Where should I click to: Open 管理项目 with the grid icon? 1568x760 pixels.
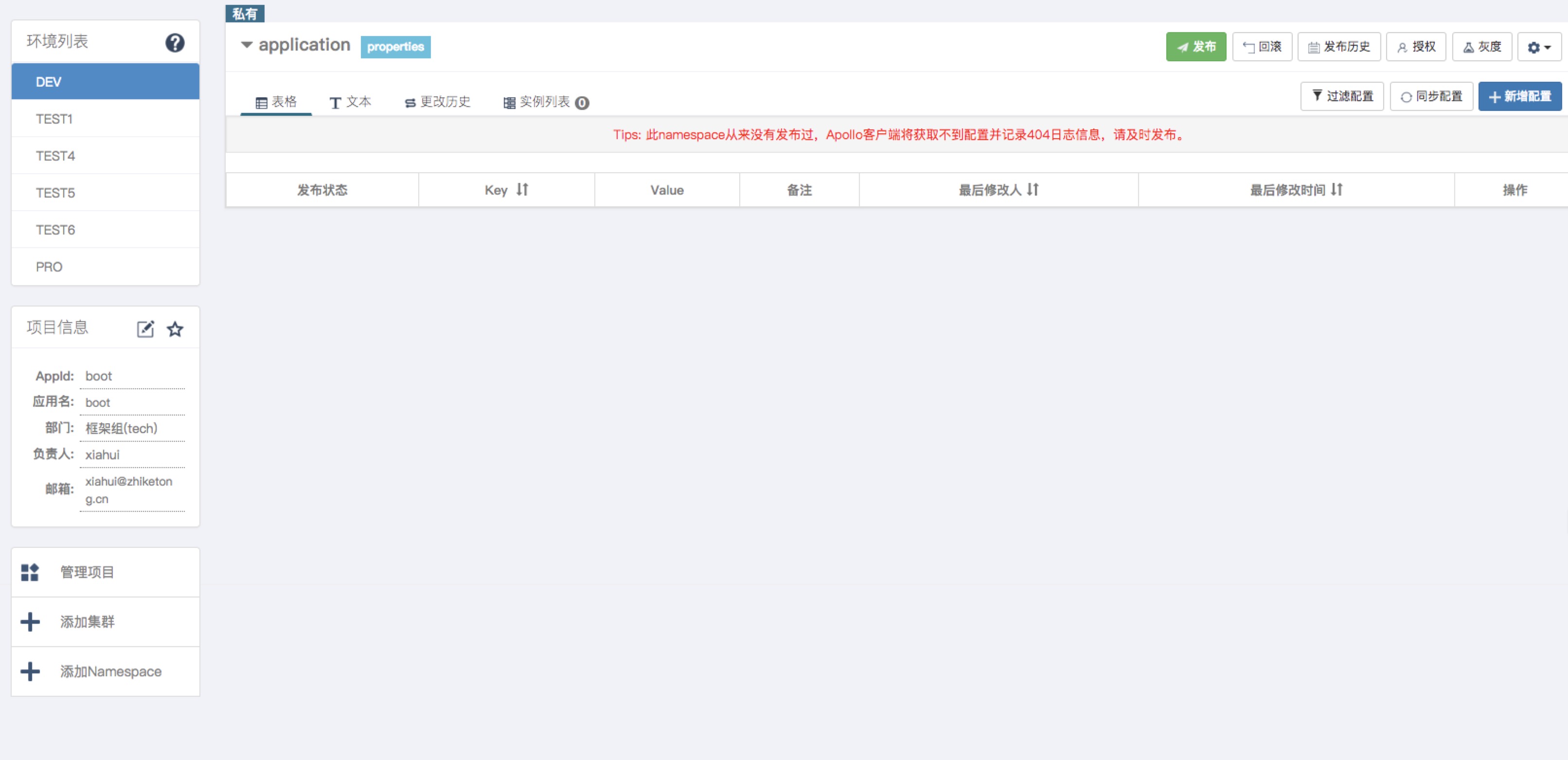click(30, 572)
